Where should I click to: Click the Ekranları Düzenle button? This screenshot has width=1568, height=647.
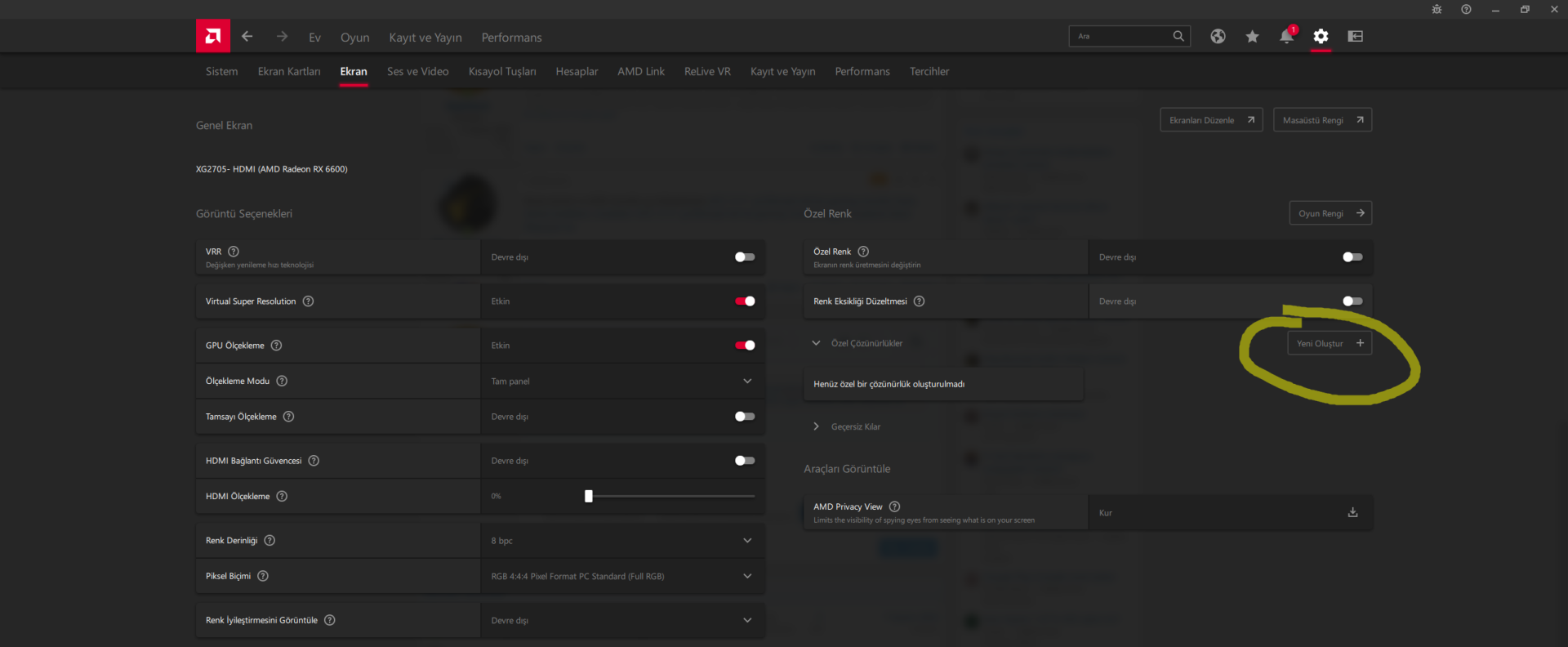(1211, 120)
